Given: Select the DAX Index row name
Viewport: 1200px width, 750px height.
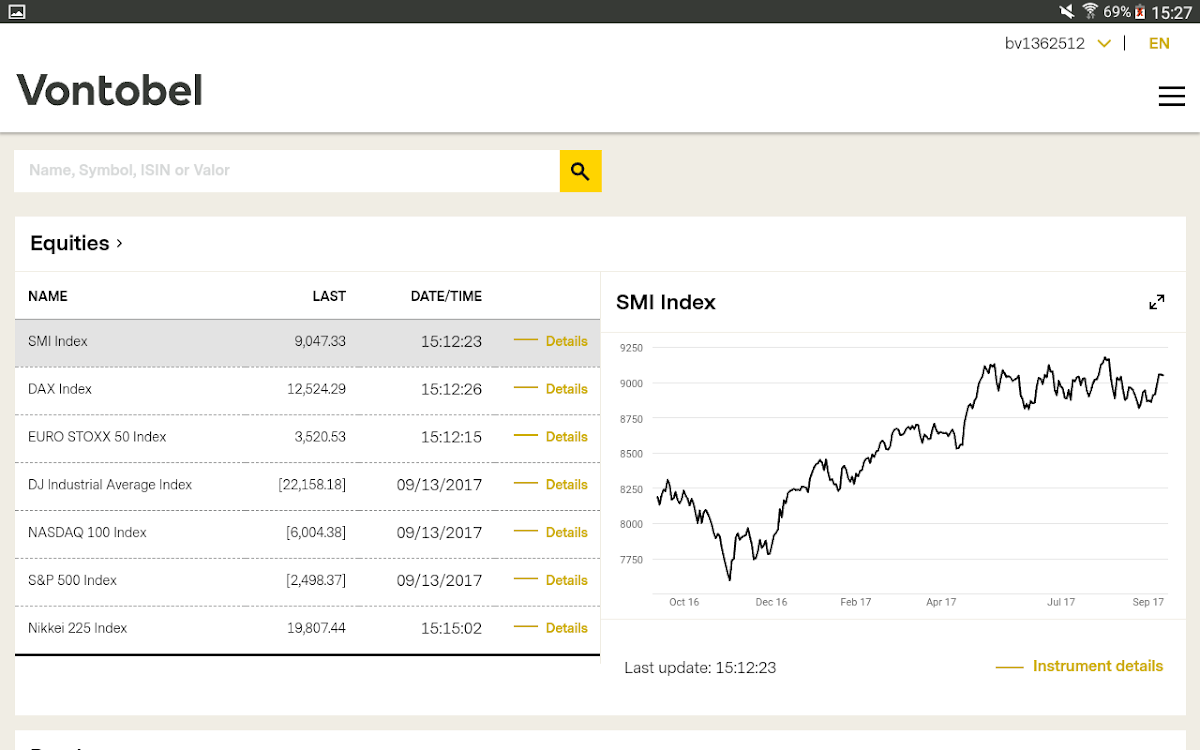Looking at the screenshot, I should (x=60, y=389).
